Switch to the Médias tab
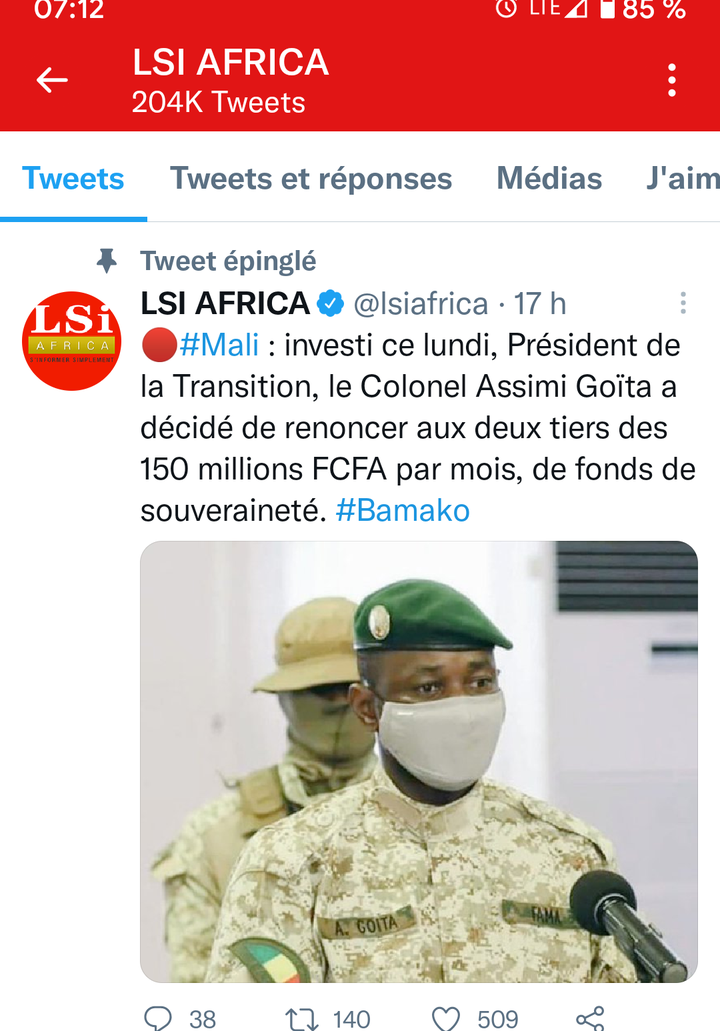 (549, 178)
